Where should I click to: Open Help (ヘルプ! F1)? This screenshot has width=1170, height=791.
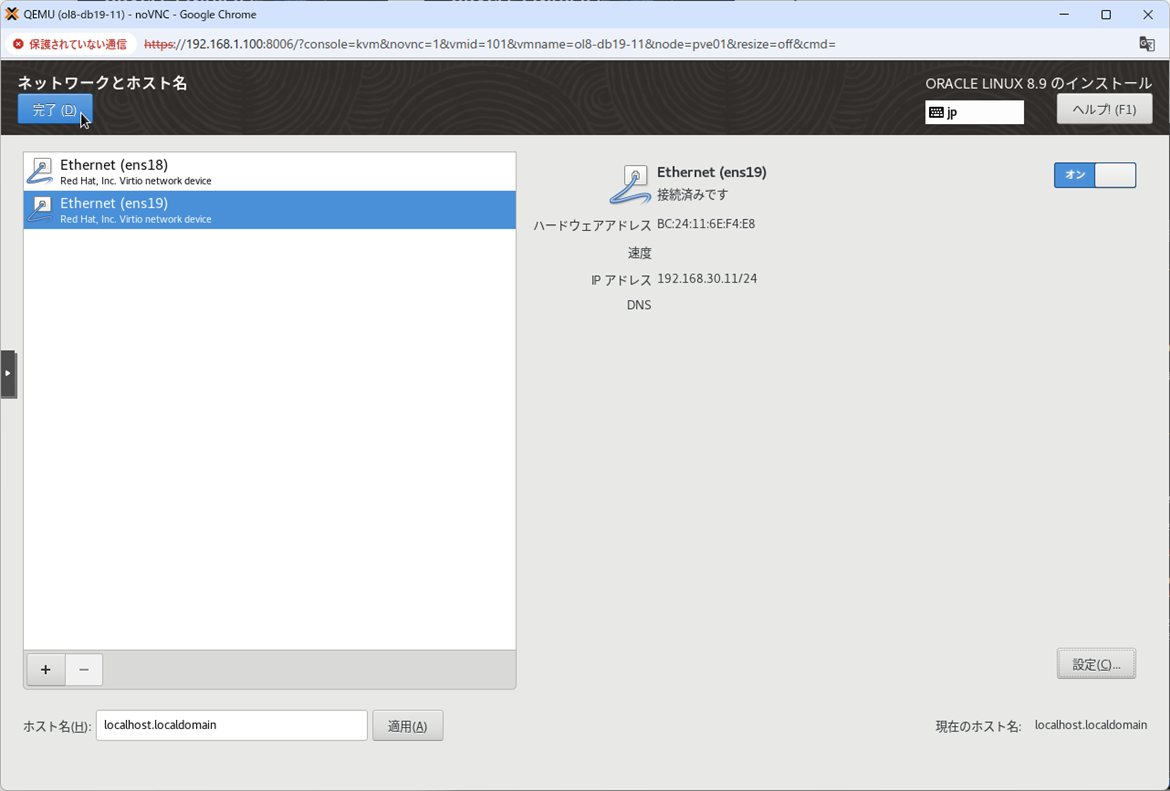click(1104, 110)
